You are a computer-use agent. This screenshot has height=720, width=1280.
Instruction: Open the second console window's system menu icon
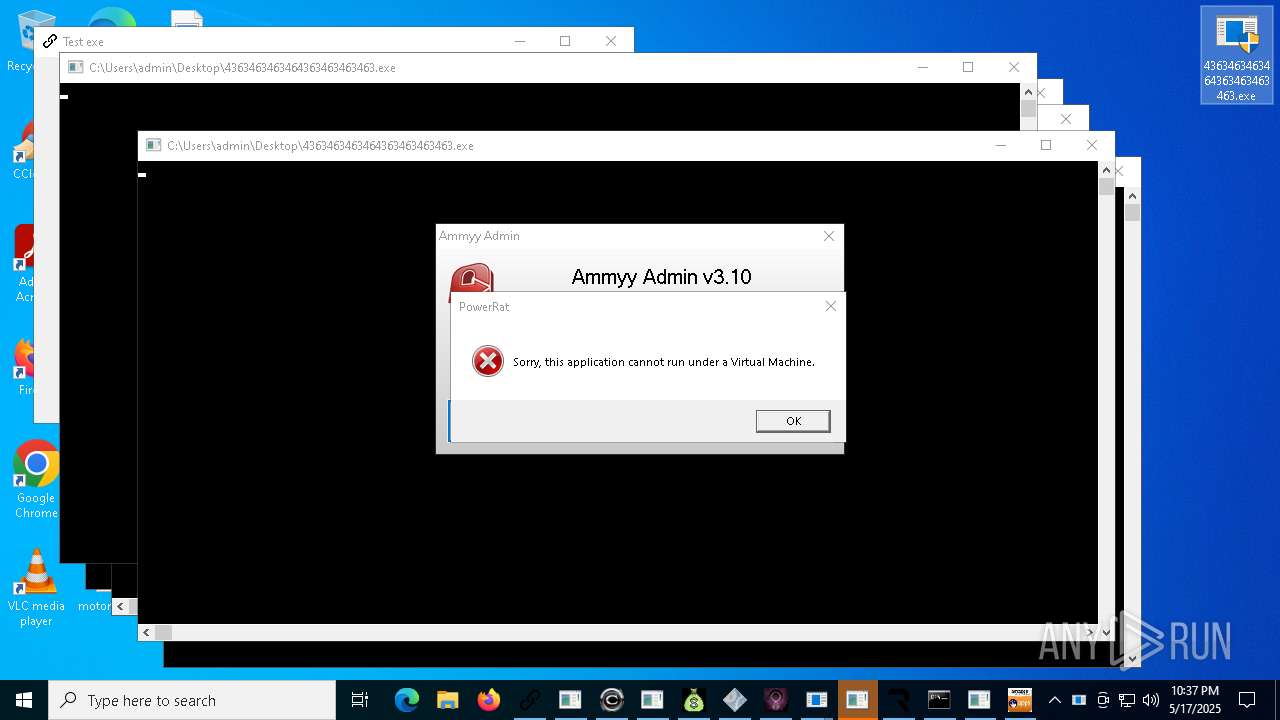pyautogui.click(x=75, y=67)
